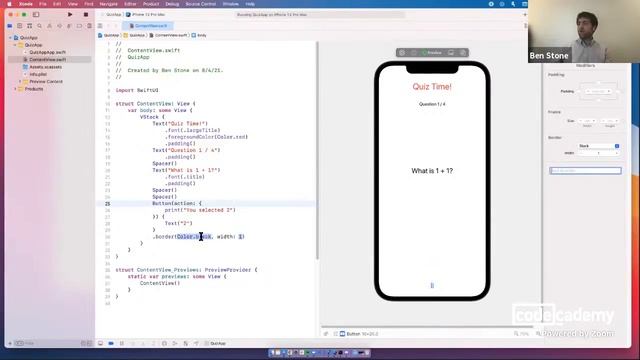640x360 pixels.
Task: Add a new editor with plus button
Action: tap(525, 15)
